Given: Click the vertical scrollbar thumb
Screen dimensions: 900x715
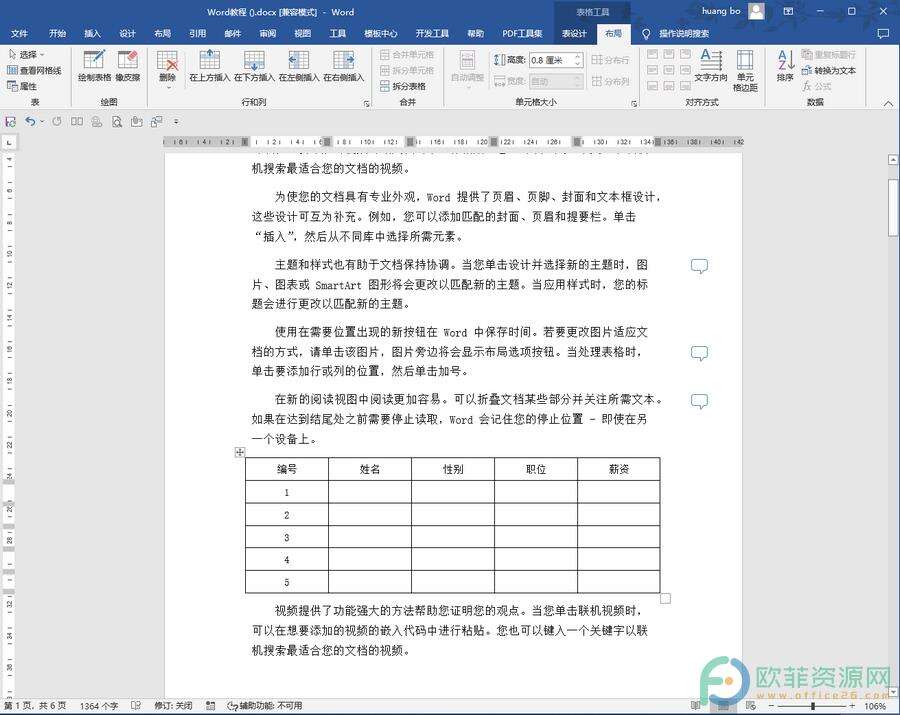Looking at the screenshot, I should click(893, 207).
